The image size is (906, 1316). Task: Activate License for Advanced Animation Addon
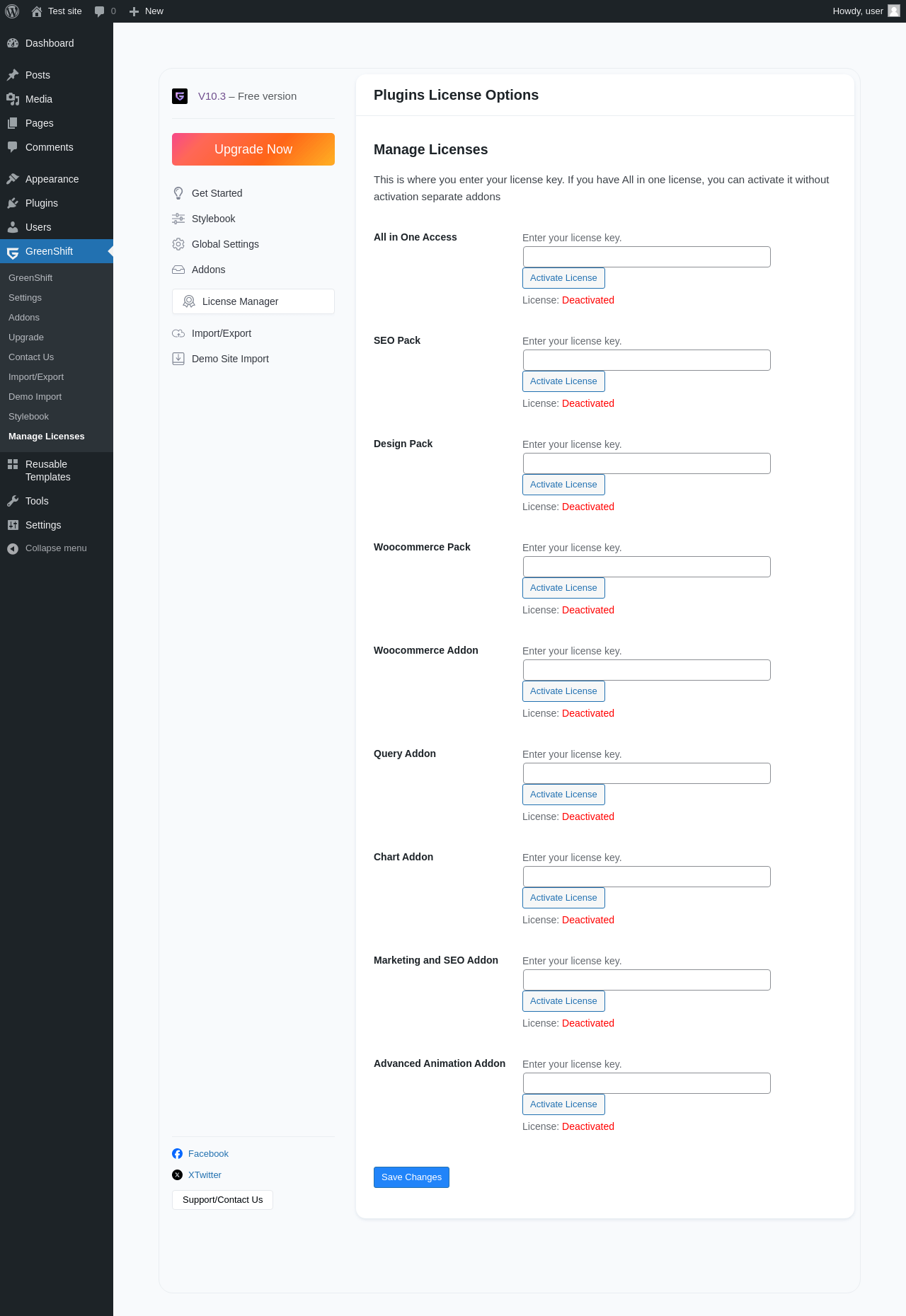point(563,1104)
